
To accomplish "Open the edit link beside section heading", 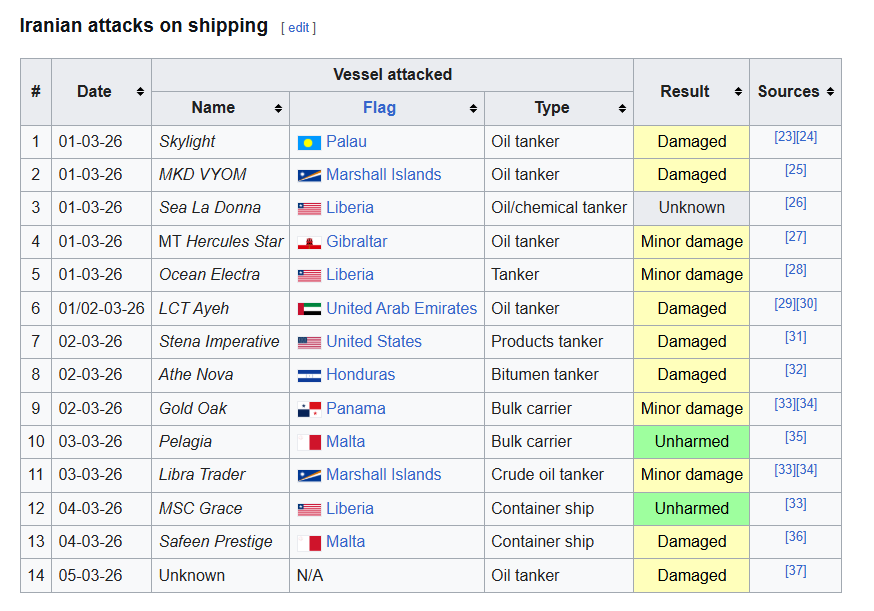I will pyautogui.click(x=299, y=28).
